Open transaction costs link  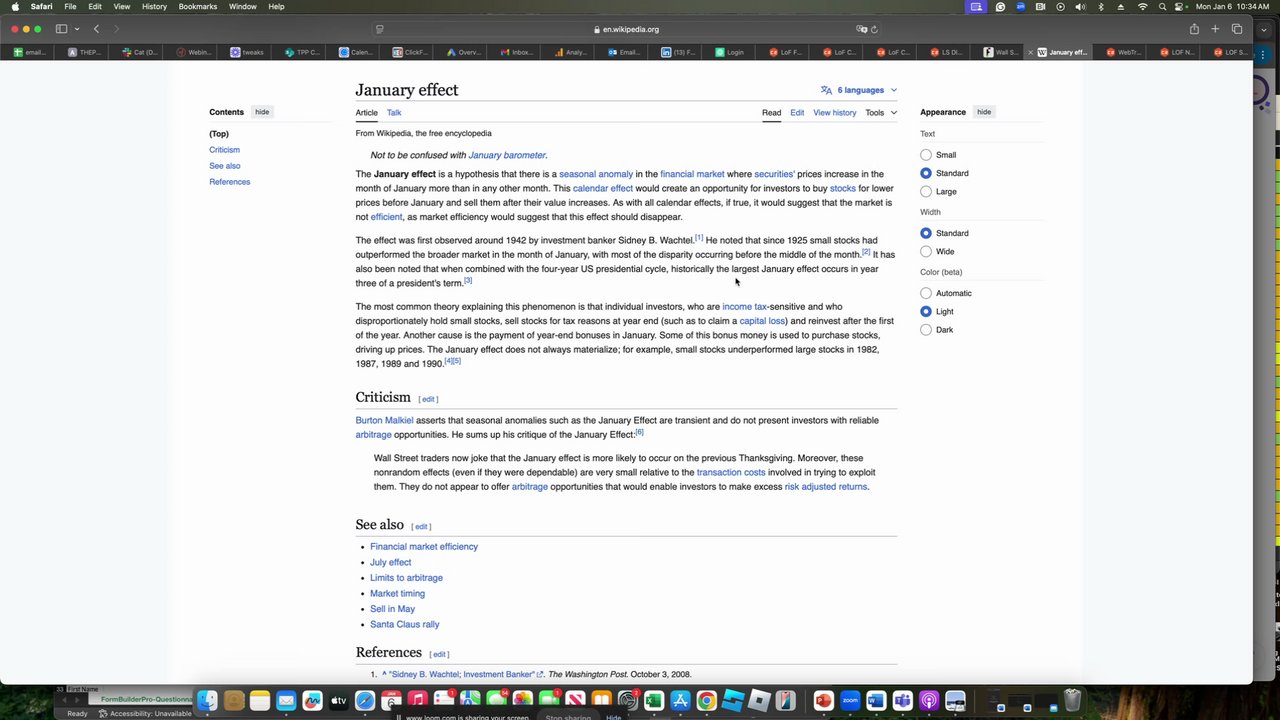(731, 472)
